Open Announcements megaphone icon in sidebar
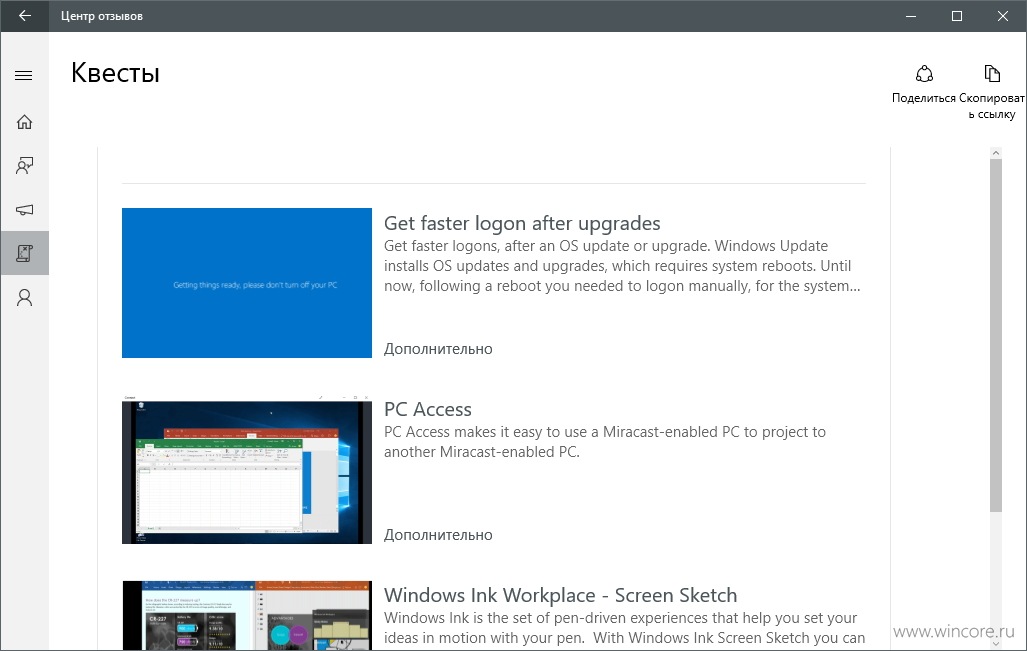The height and width of the screenshot is (651, 1027). pyautogui.click(x=24, y=210)
